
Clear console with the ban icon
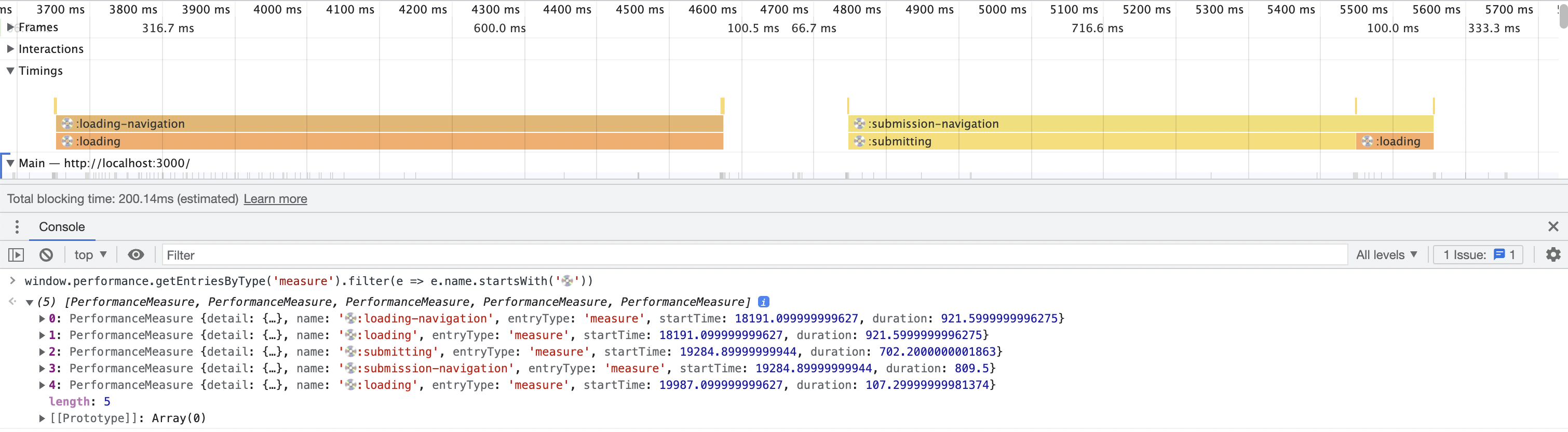[46, 255]
